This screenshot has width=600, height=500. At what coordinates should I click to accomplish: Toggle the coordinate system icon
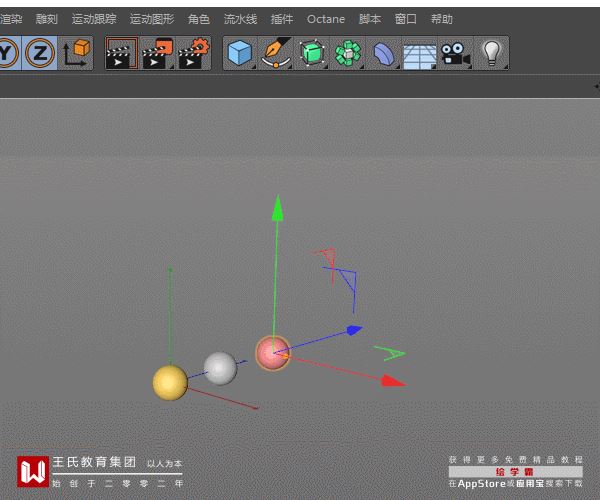pyautogui.click(x=75, y=53)
